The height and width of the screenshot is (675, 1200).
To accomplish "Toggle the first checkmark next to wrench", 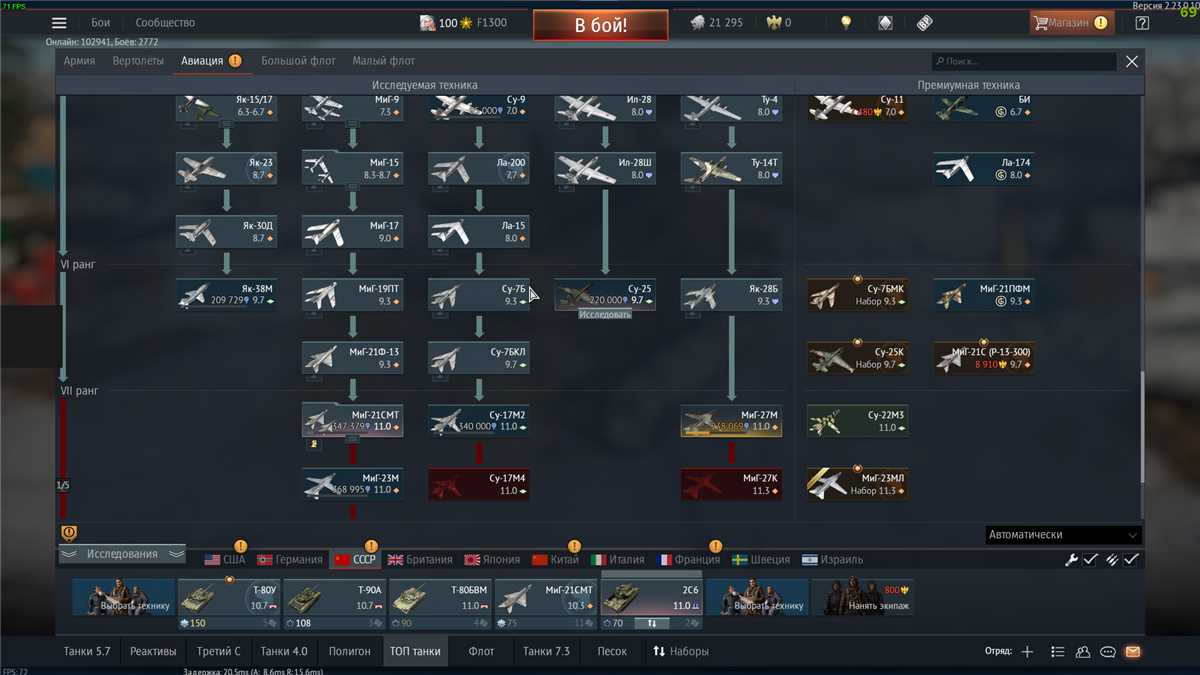I will [1091, 560].
